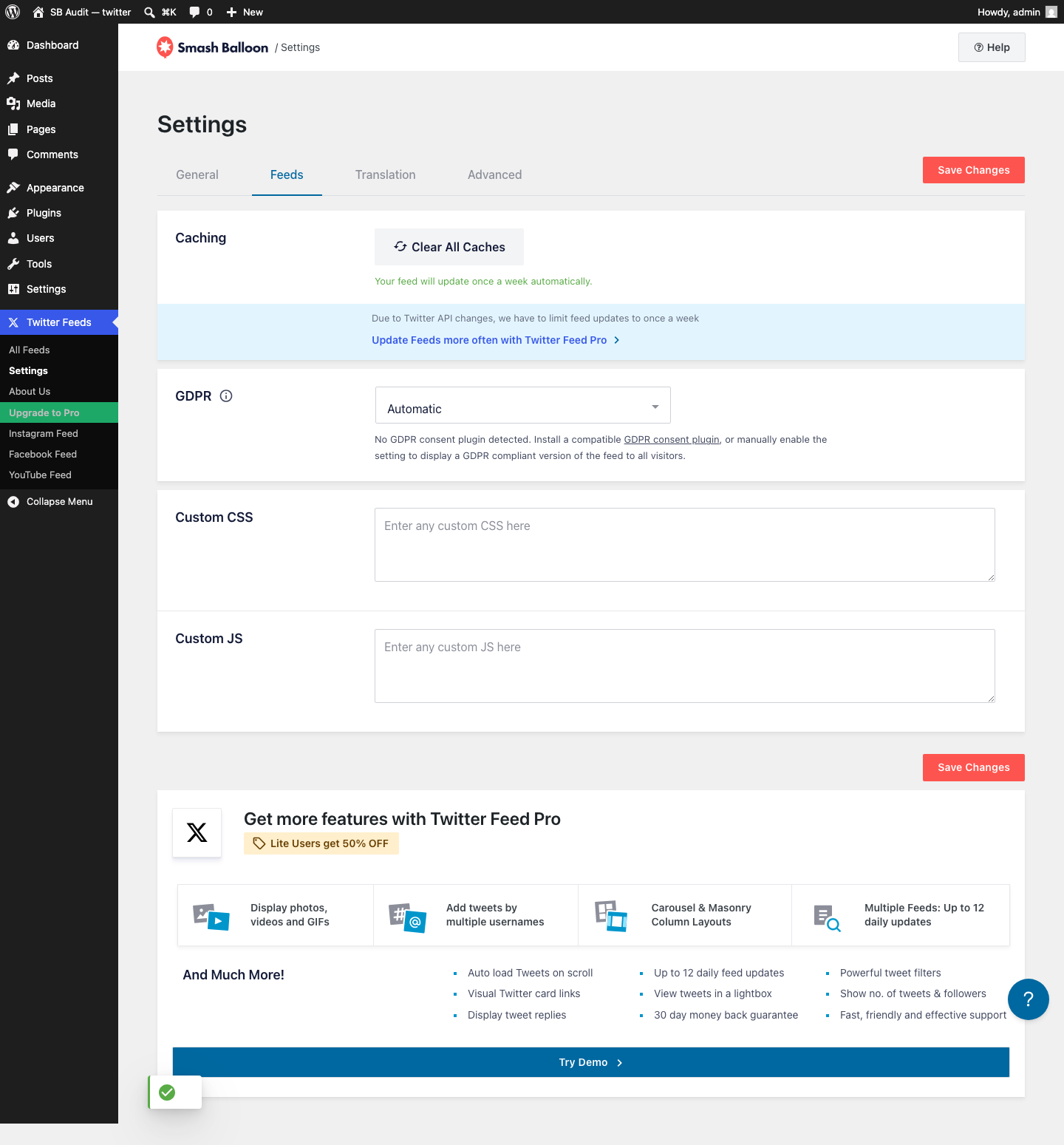
Task: Click the top Save Changes button
Action: (974, 170)
